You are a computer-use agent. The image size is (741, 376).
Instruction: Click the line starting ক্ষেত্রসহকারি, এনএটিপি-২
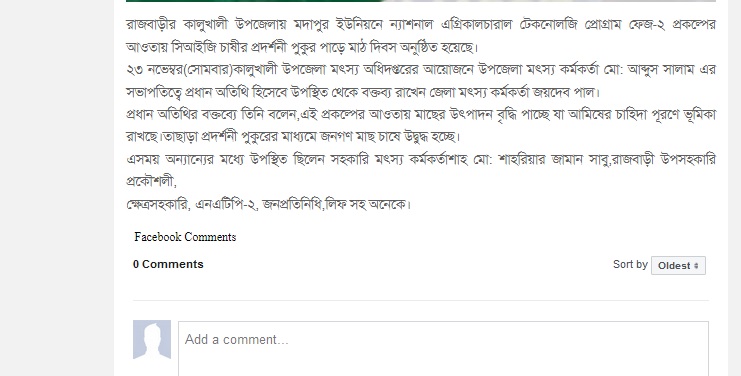(x=269, y=204)
